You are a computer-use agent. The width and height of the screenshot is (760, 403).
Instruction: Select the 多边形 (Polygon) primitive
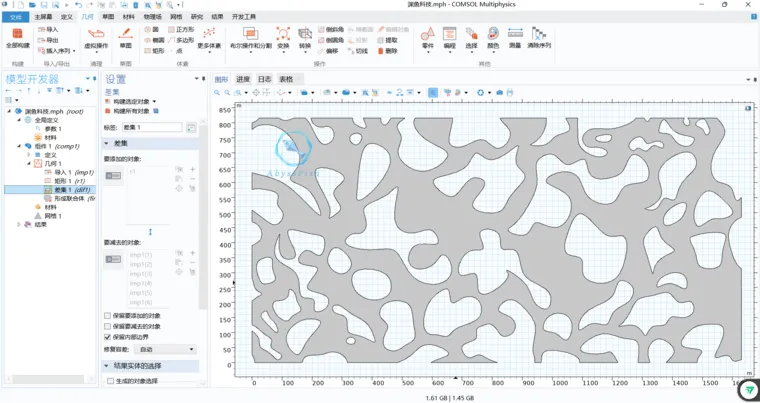coord(181,40)
